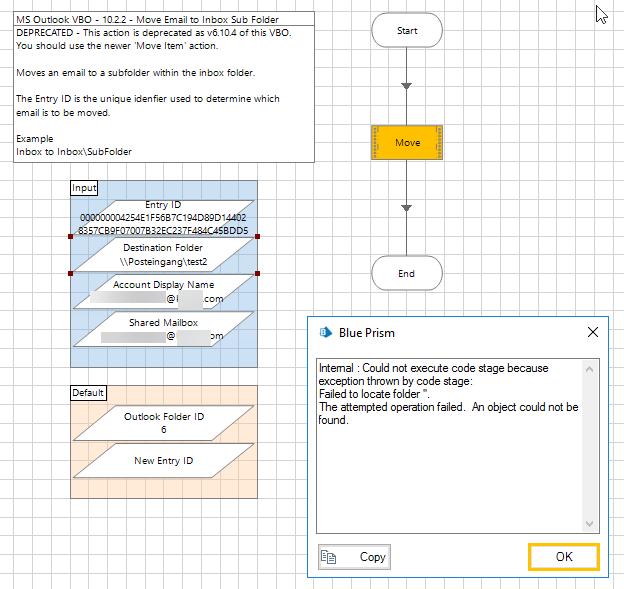Select the Shared Mailbox data item

tap(163, 329)
